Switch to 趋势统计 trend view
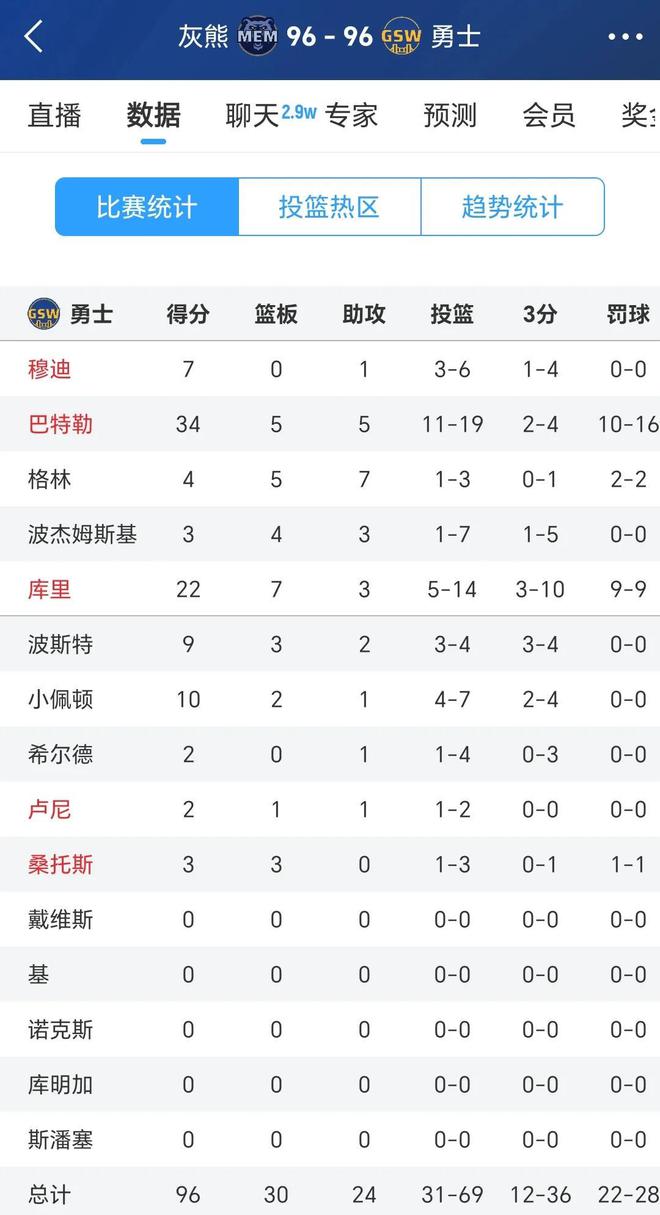The image size is (660, 1215). pyautogui.click(x=512, y=207)
